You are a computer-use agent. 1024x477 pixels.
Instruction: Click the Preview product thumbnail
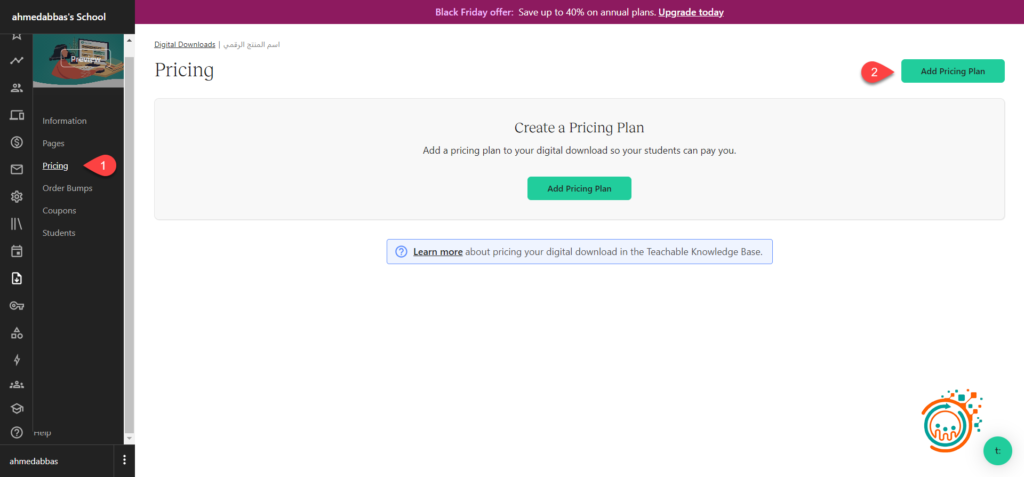pos(84,59)
